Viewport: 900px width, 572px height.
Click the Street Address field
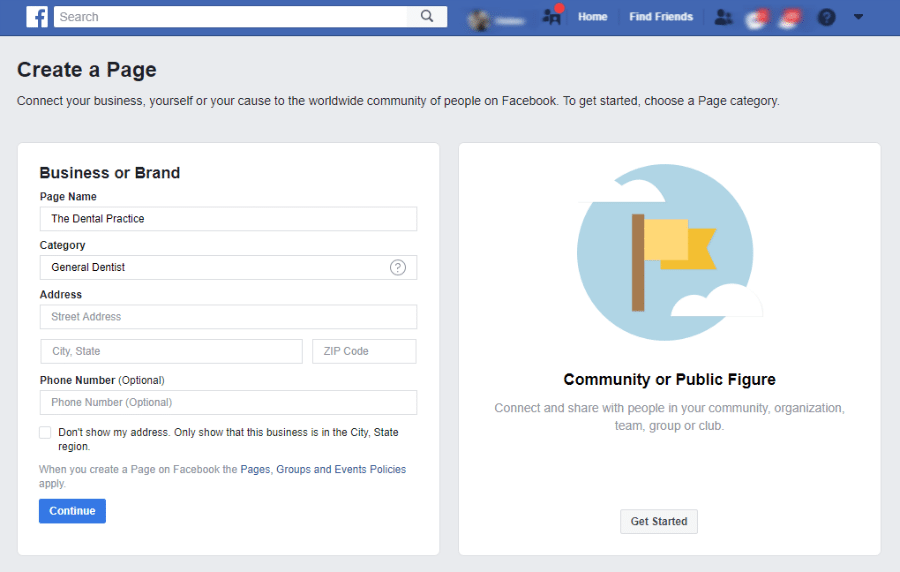click(228, 317)
